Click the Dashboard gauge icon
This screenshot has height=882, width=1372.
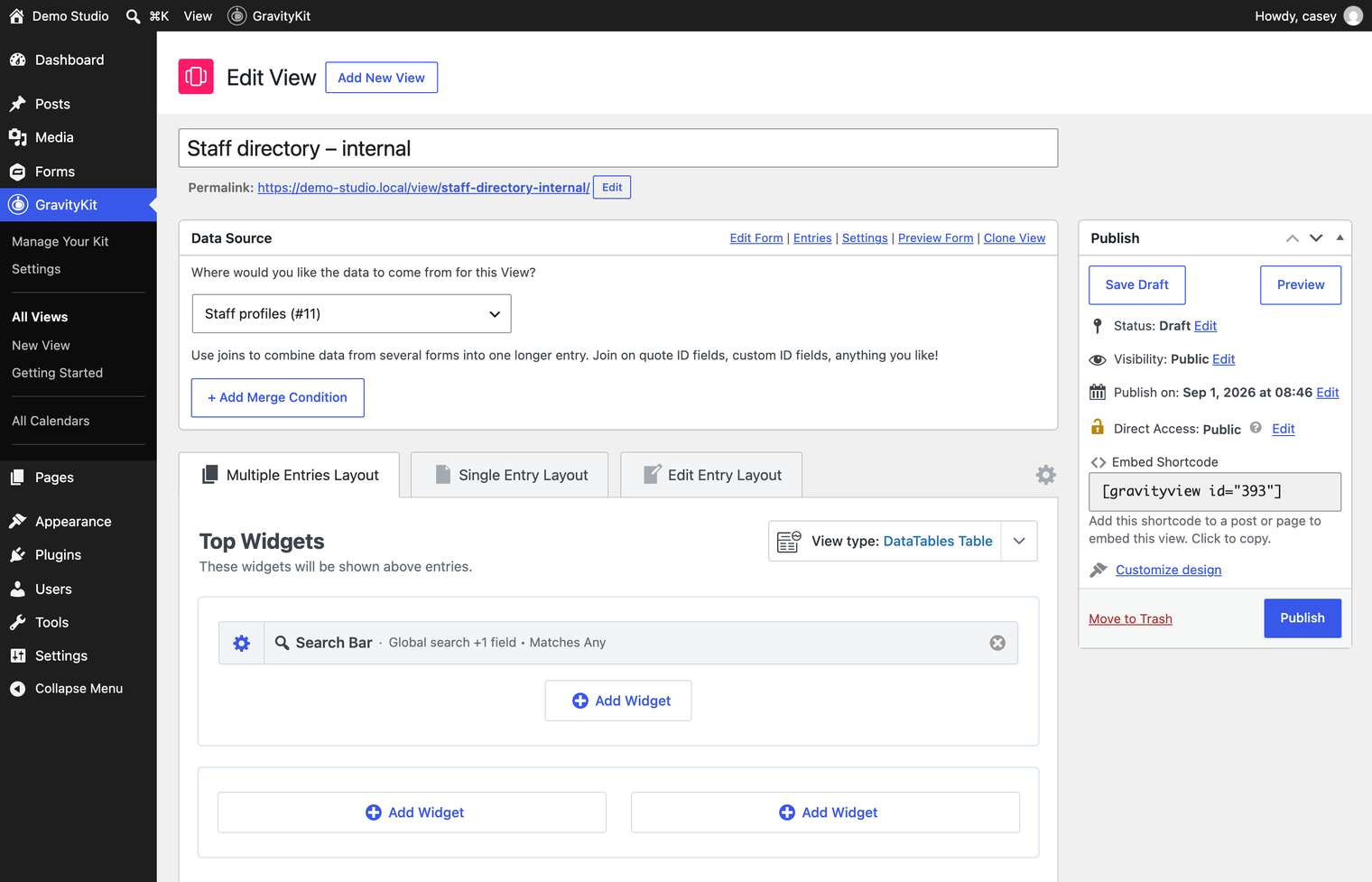pos(18,60)
